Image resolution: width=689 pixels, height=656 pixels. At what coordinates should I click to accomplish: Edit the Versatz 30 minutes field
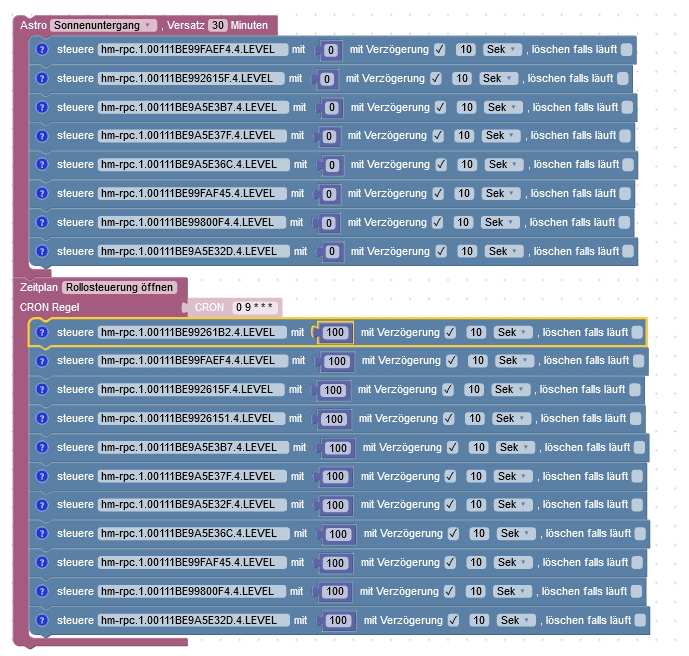[x=218, y=25]
